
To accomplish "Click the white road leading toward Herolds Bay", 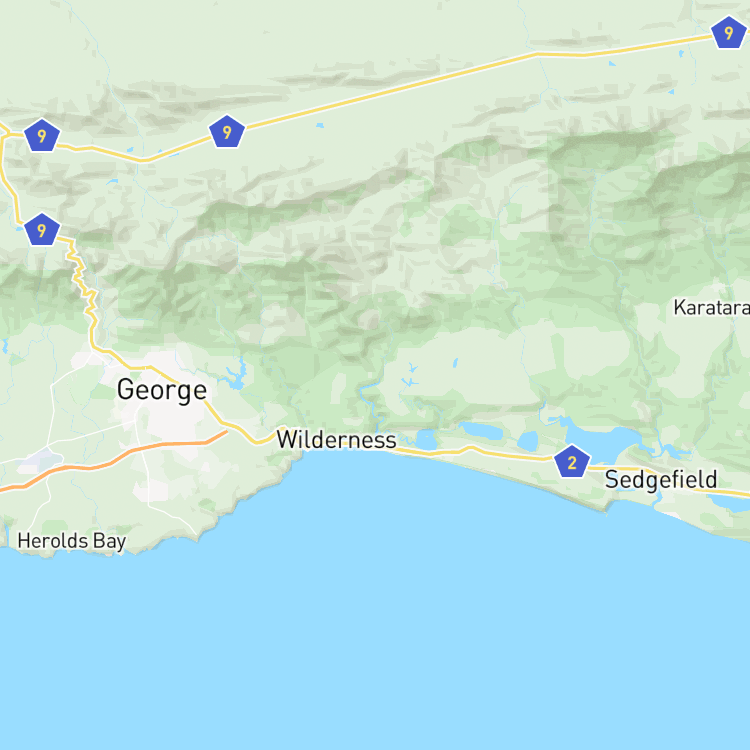I will pos(41,507).
